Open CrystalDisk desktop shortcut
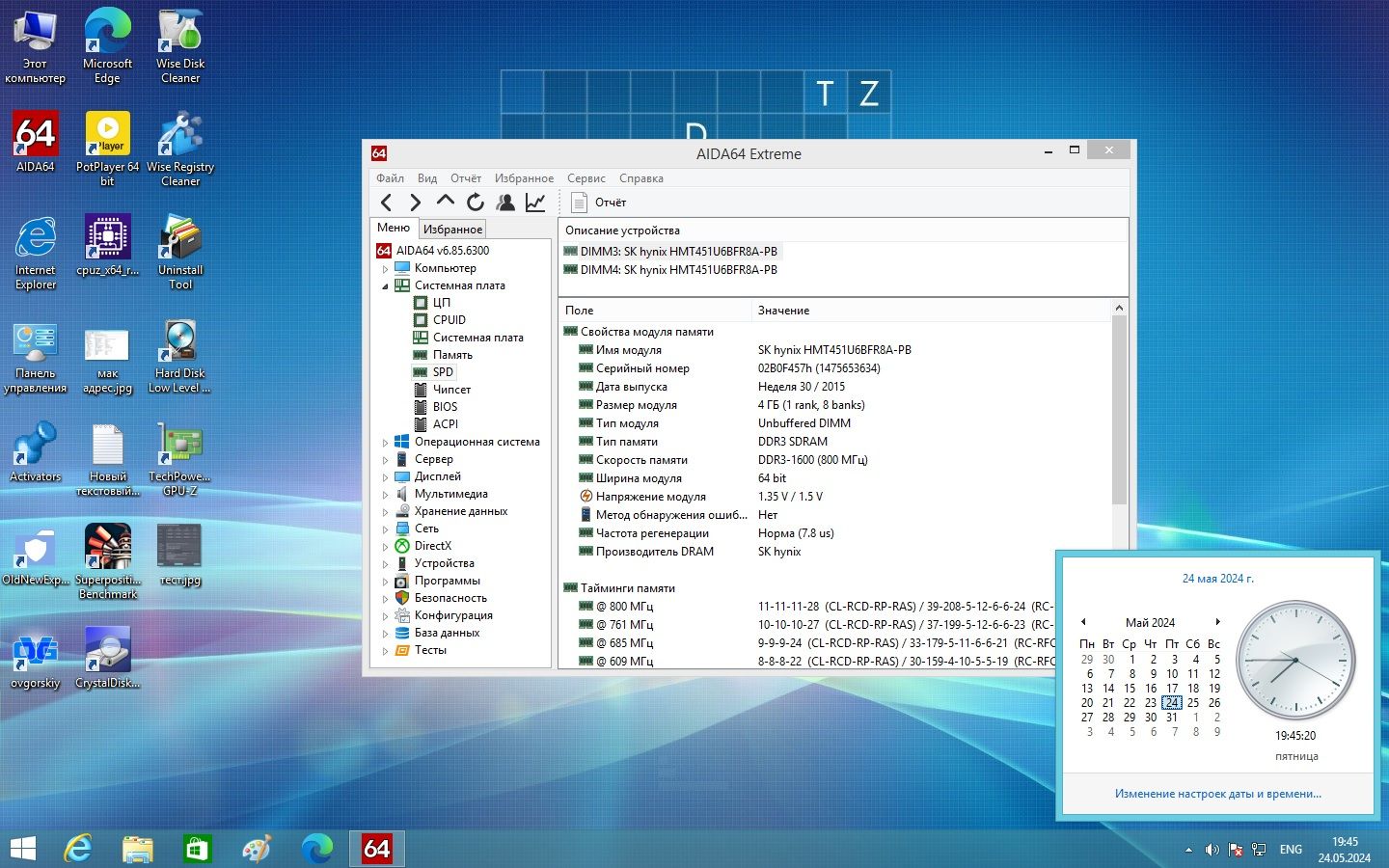 point(108,658)
